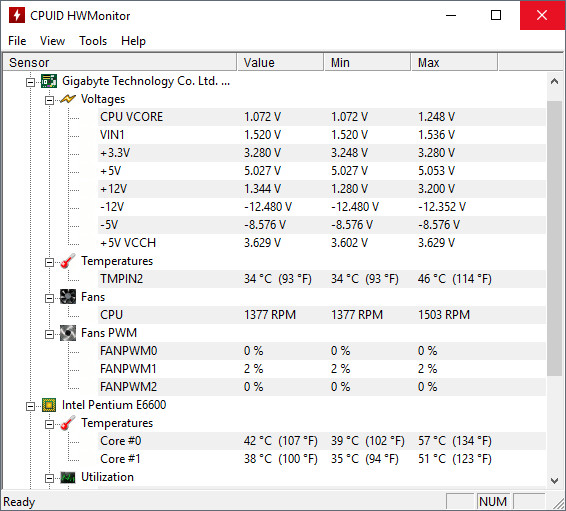566x511 pixels.
Task: Click the Gigabyte Technology Co. Ltd. label
Action: (146, 81)
